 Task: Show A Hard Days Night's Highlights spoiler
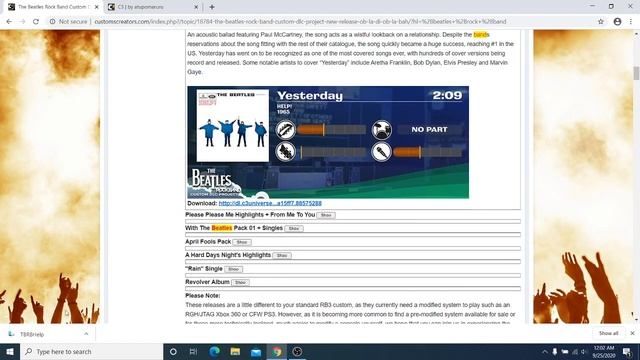click(282, 256)
